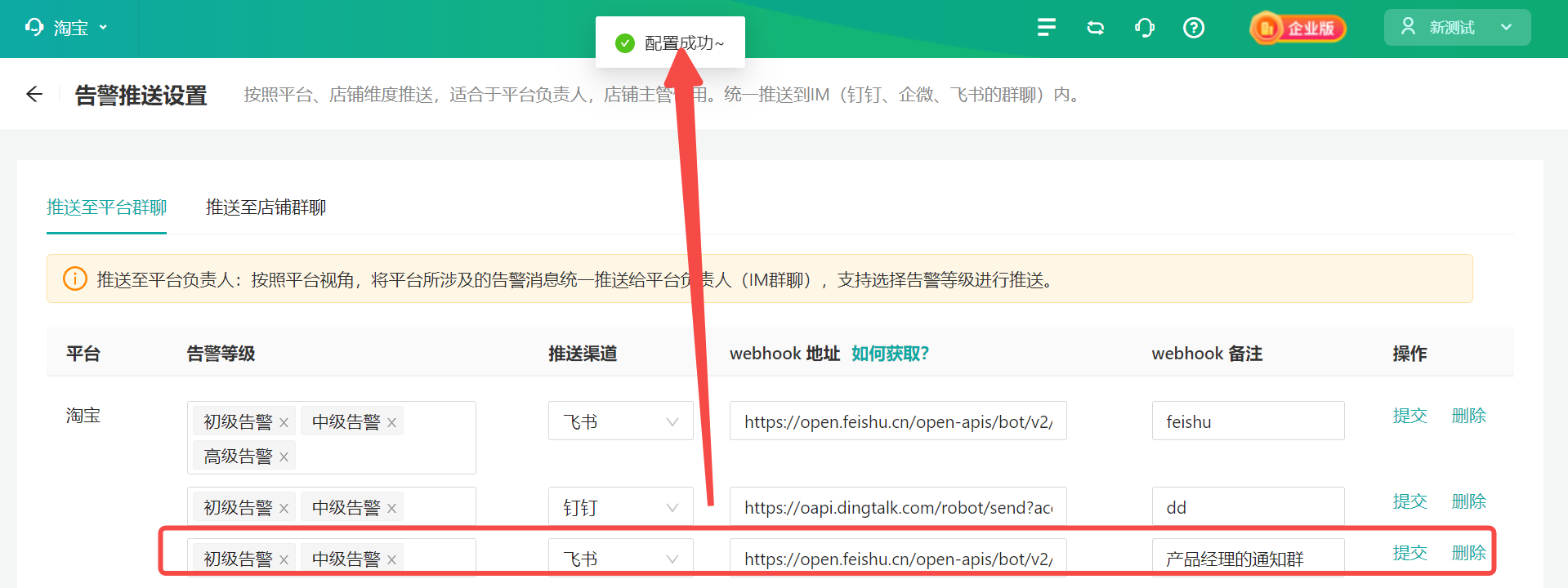Click the 推送渠道 column header
1568x588 pixels.
pyautogui.click(x=583, y=353)
